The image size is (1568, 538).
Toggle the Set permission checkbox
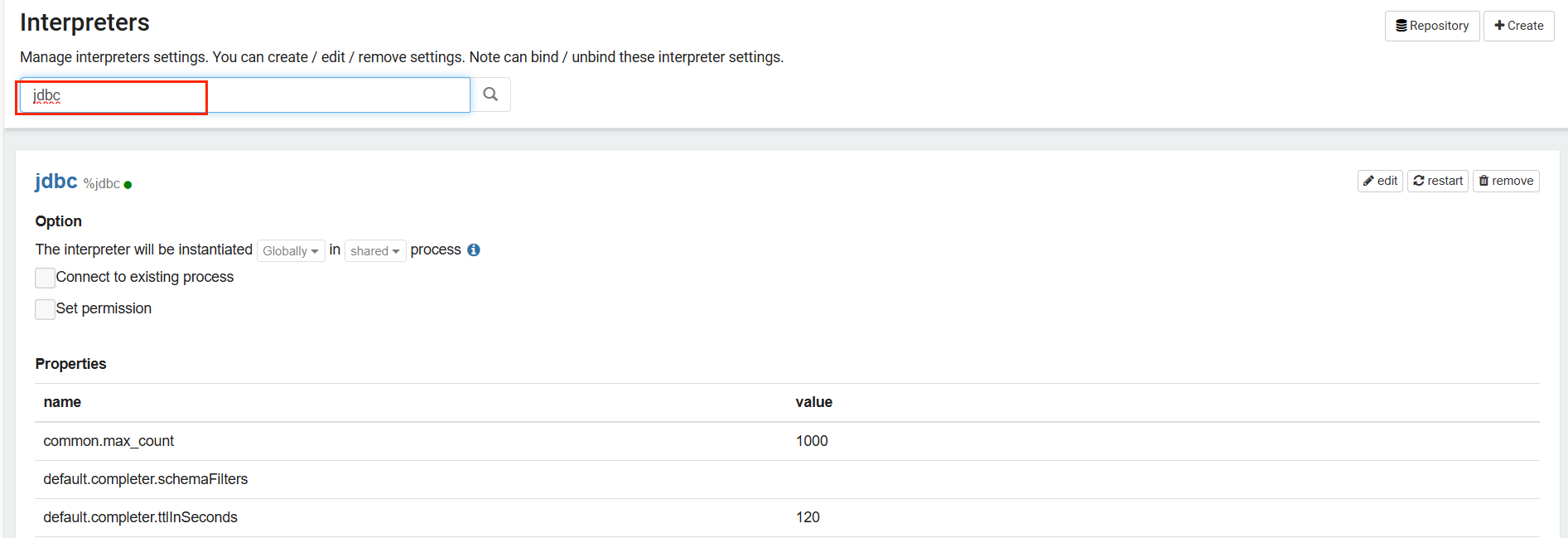(46, 309)
